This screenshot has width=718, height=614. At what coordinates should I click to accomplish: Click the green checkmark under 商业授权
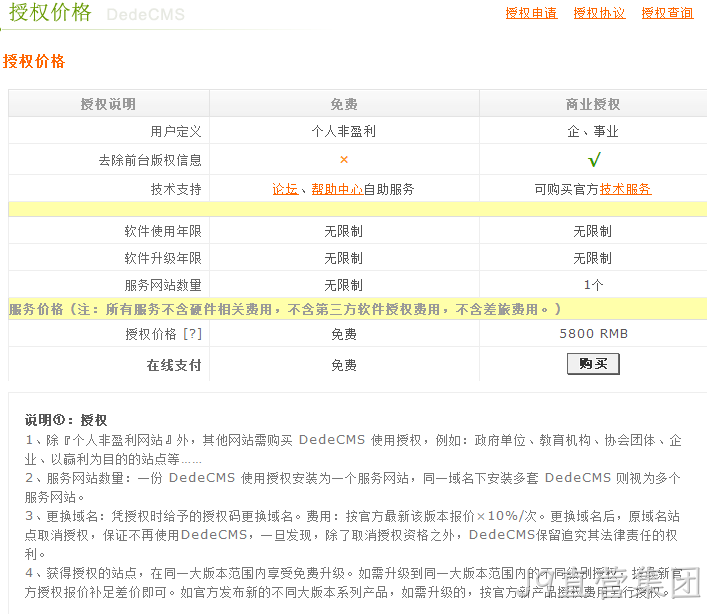click(594, 160)
